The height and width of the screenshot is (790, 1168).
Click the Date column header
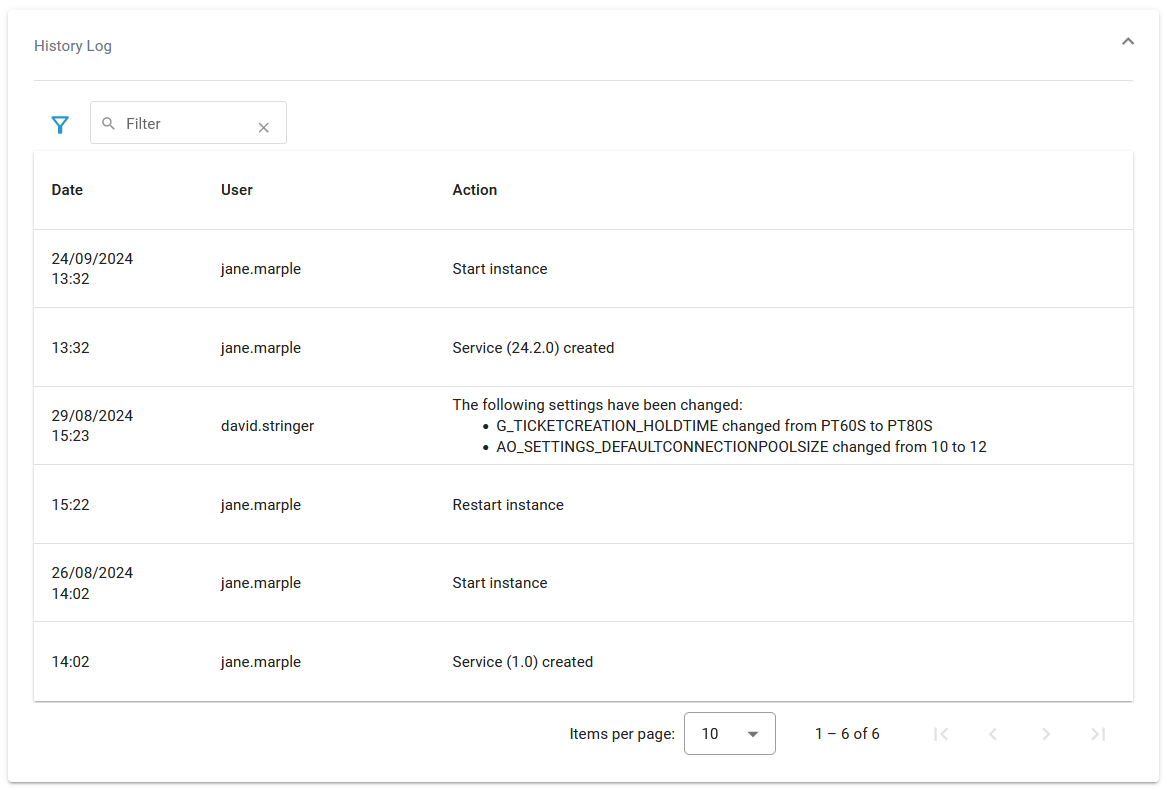[67, 190]
